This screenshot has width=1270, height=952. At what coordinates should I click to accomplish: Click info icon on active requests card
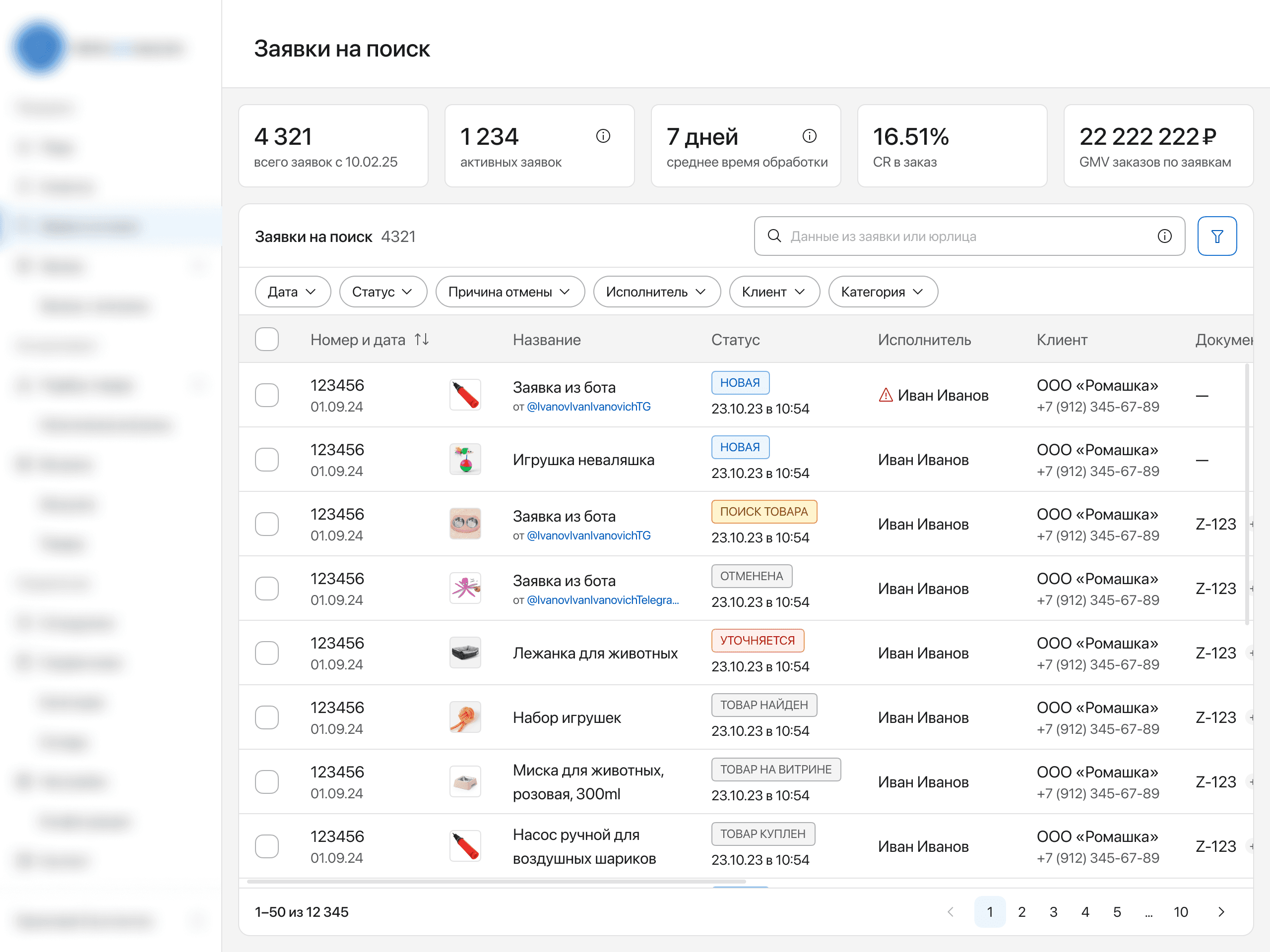602,136
